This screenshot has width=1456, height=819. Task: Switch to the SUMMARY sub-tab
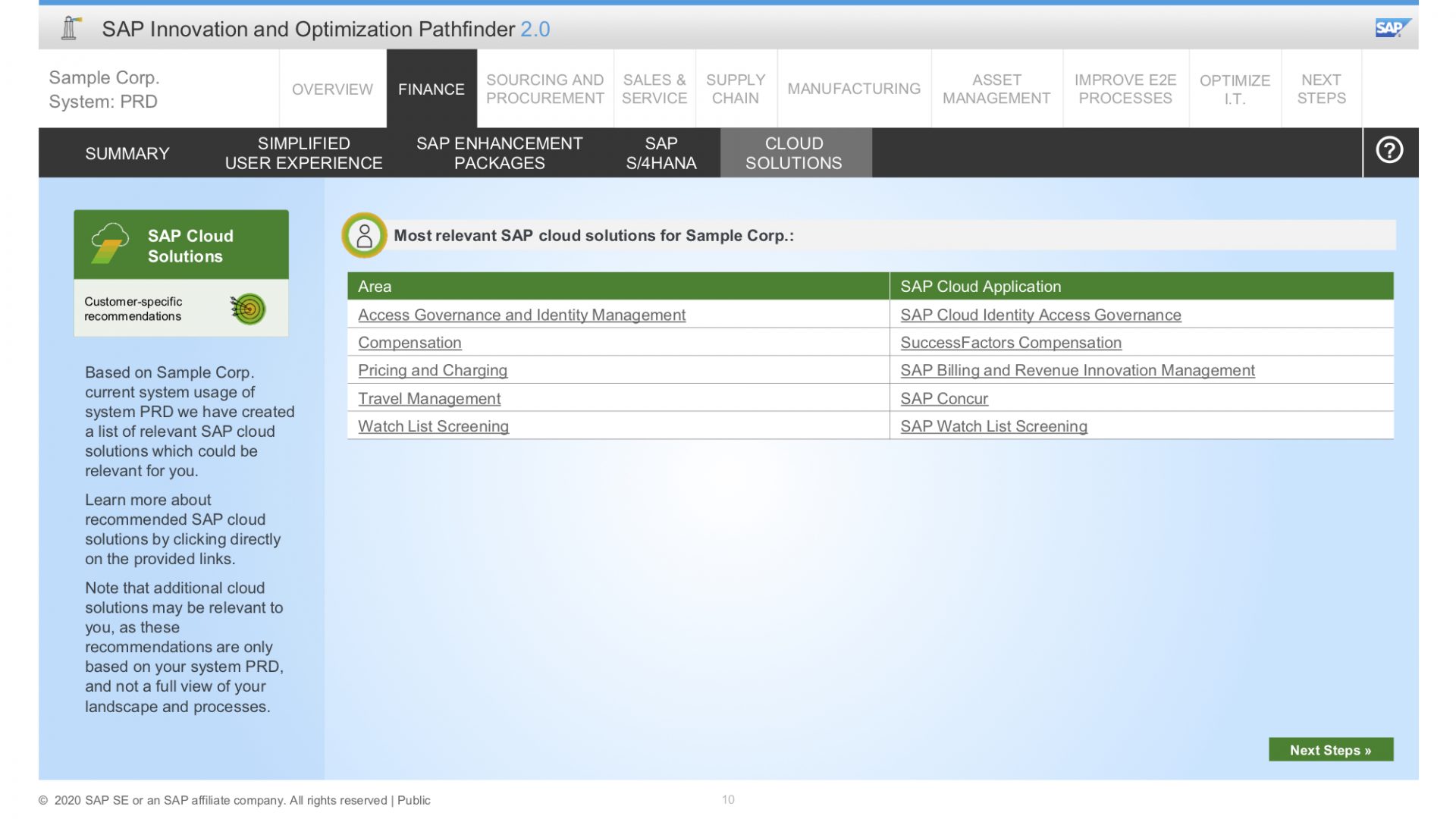[x=127, y=152]
